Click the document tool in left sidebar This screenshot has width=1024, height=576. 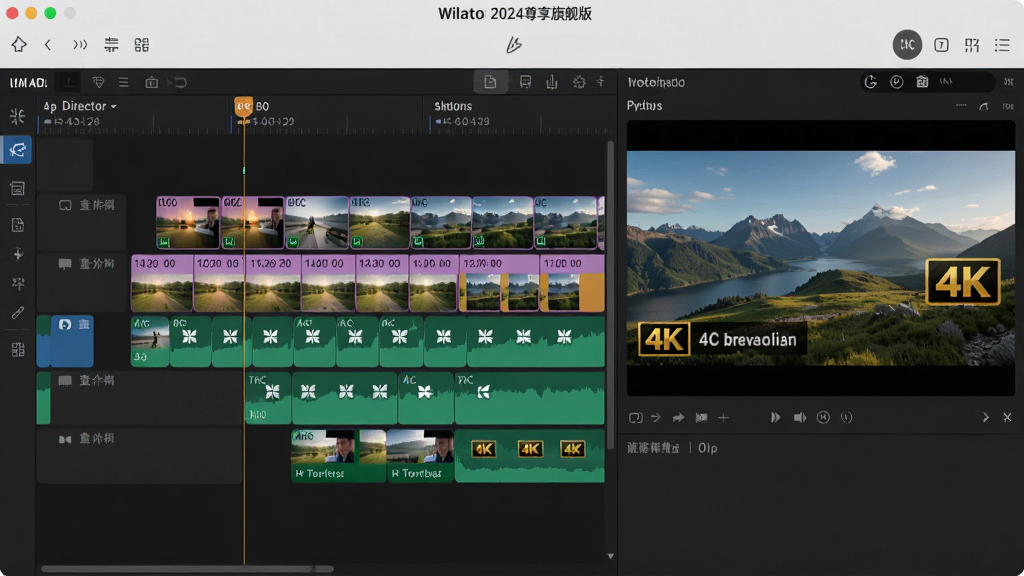pos(18,225)
